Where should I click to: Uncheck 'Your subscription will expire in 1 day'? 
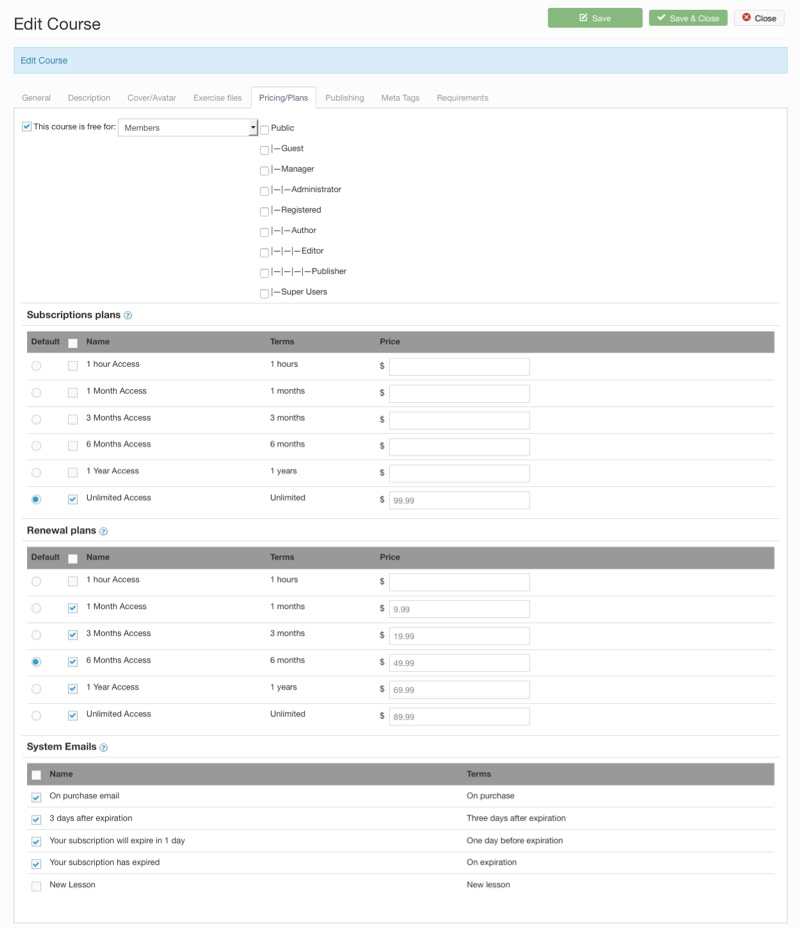pyautogui.click(x=36, y=842)
